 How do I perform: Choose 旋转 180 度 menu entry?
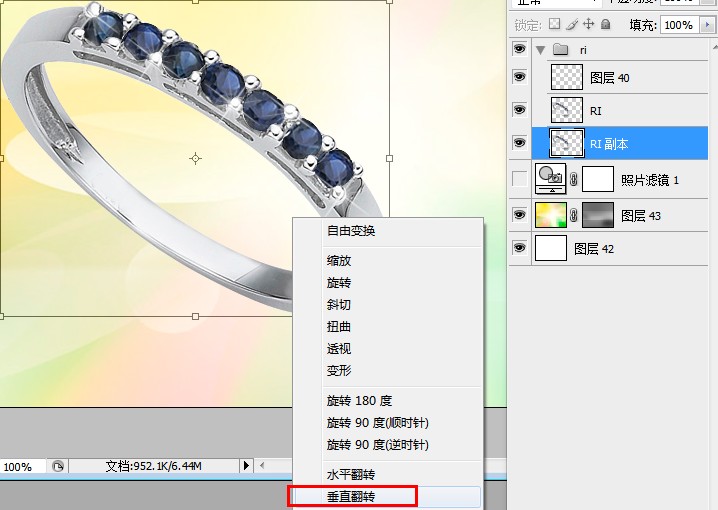click(359, 401)
